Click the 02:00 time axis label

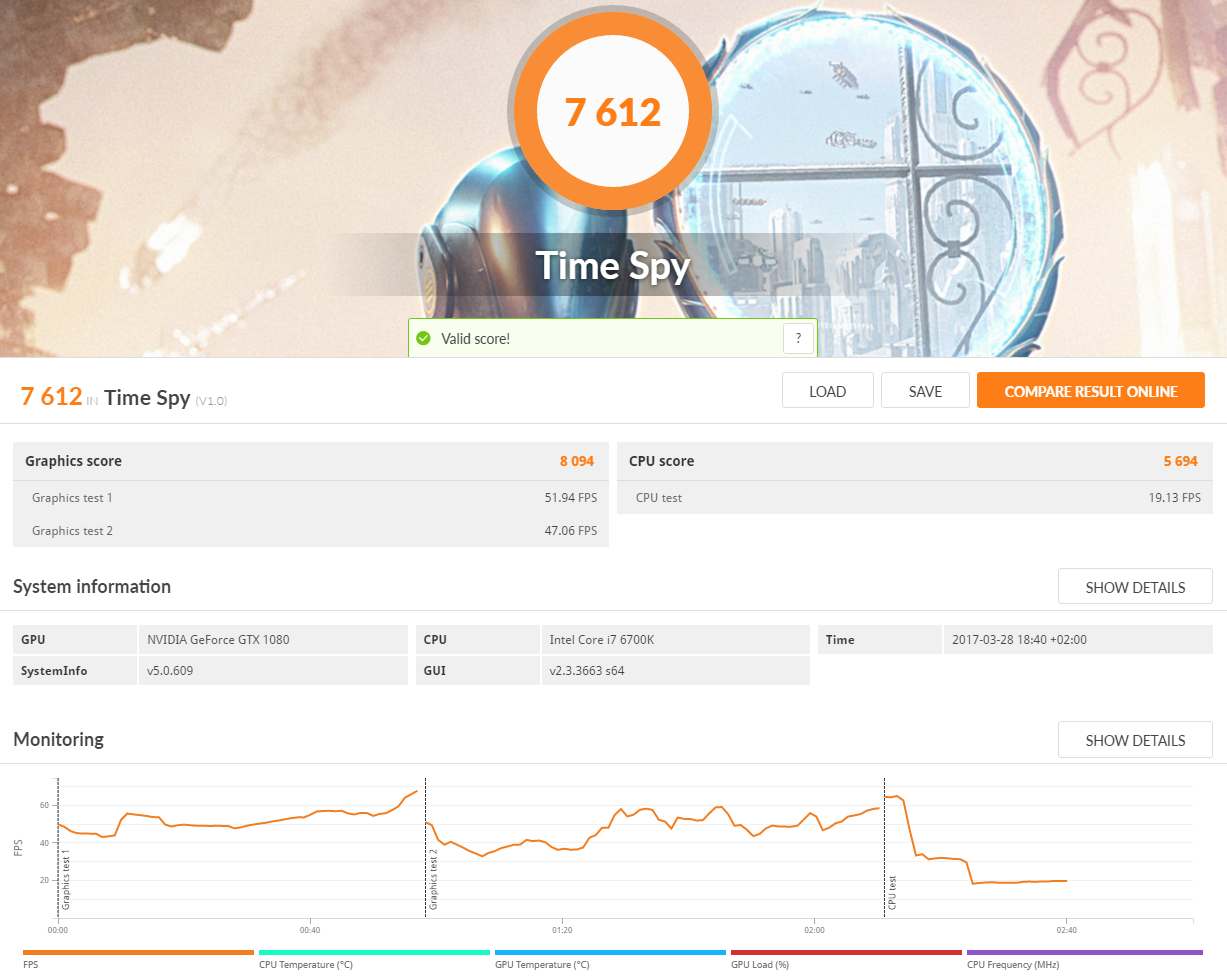click(x=815, y=930)
